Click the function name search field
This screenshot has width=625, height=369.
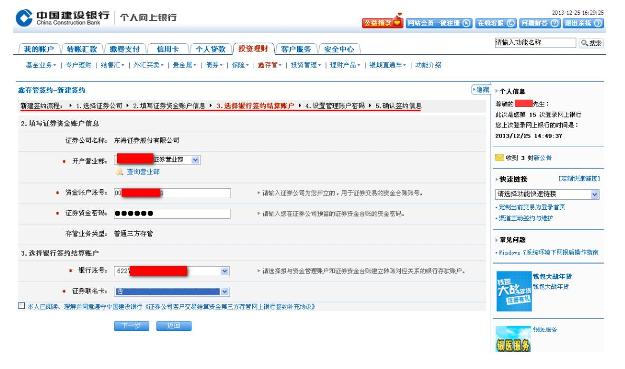535,43
